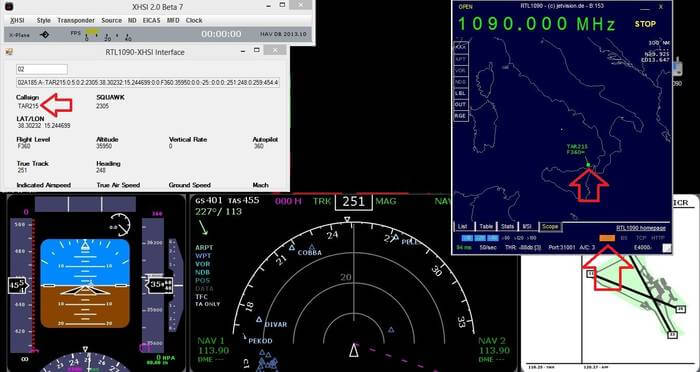This screenshot has width=700, height=372.
Task: Click the input field containing 02
Action: pyautogui.click(x=42, y=69)
